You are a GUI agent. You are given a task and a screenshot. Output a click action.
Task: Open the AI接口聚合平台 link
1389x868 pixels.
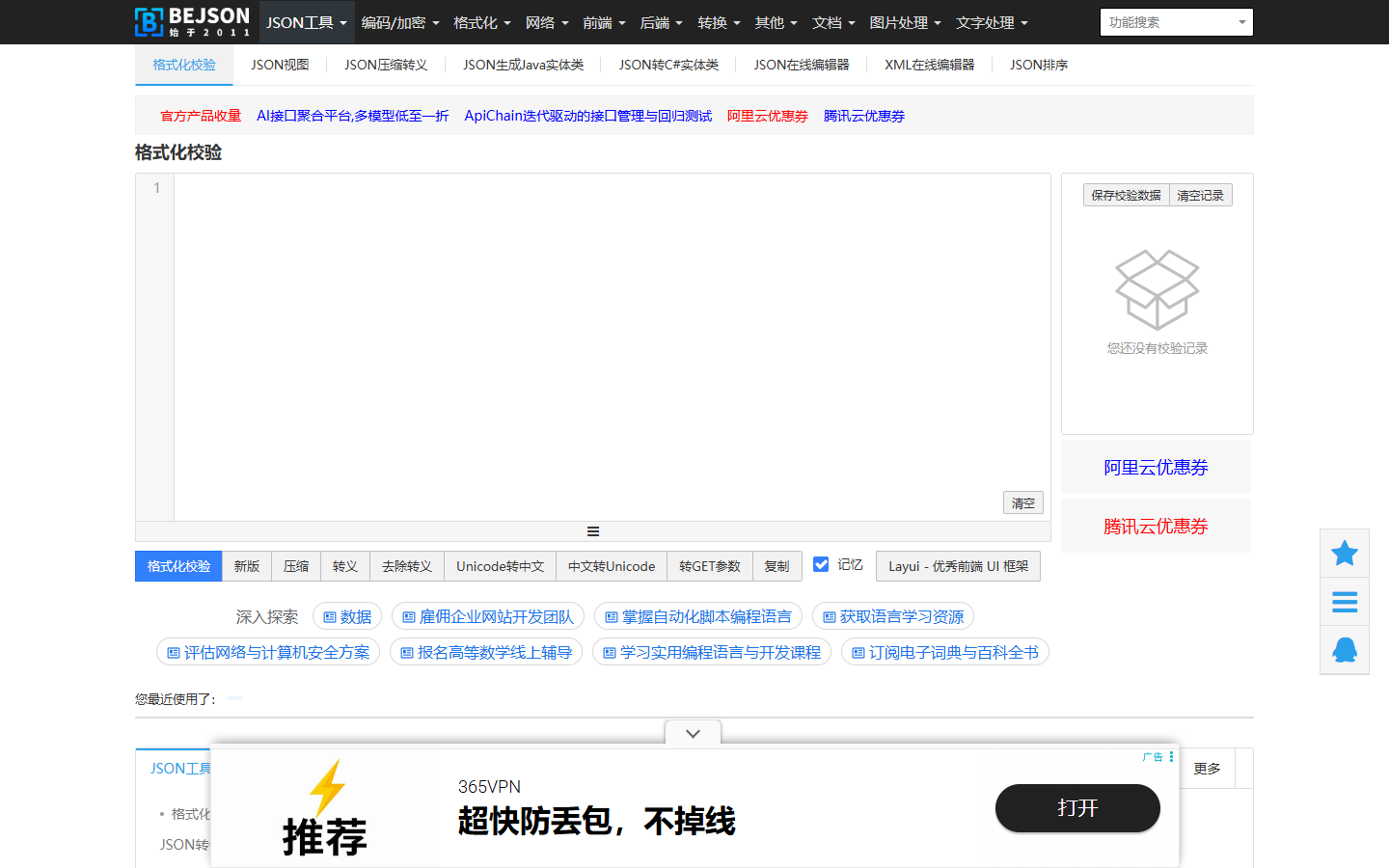pyautogui.click(x=353, y=116)
